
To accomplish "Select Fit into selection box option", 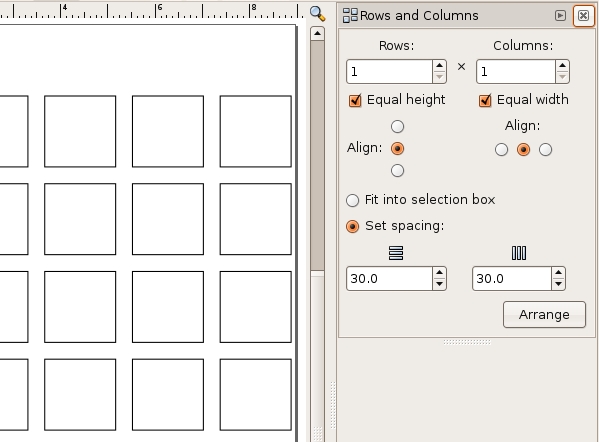I will (x=352, y=200).
